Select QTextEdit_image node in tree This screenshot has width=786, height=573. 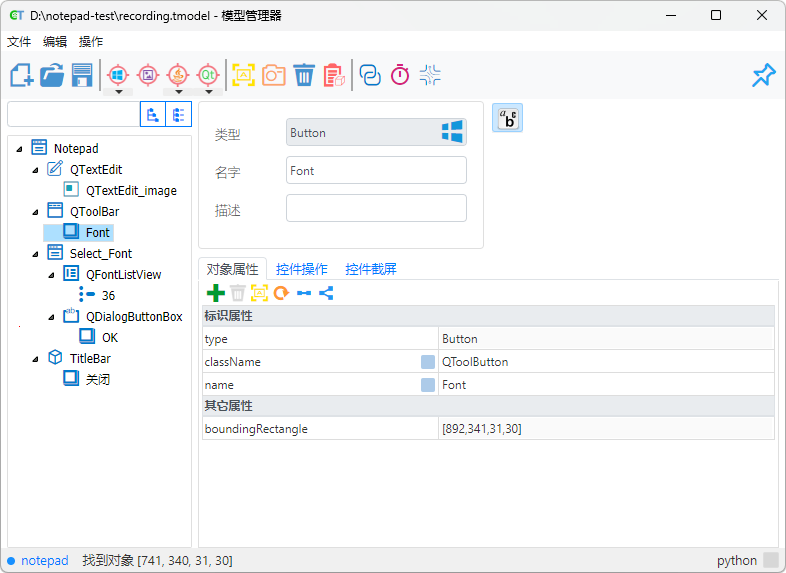[131, 190]
